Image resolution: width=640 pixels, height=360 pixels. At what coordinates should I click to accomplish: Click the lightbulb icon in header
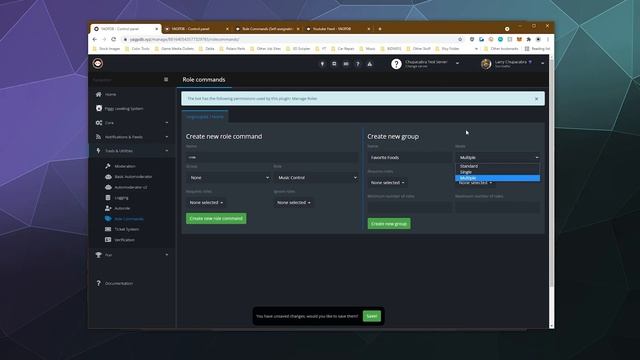click(322, 64)
